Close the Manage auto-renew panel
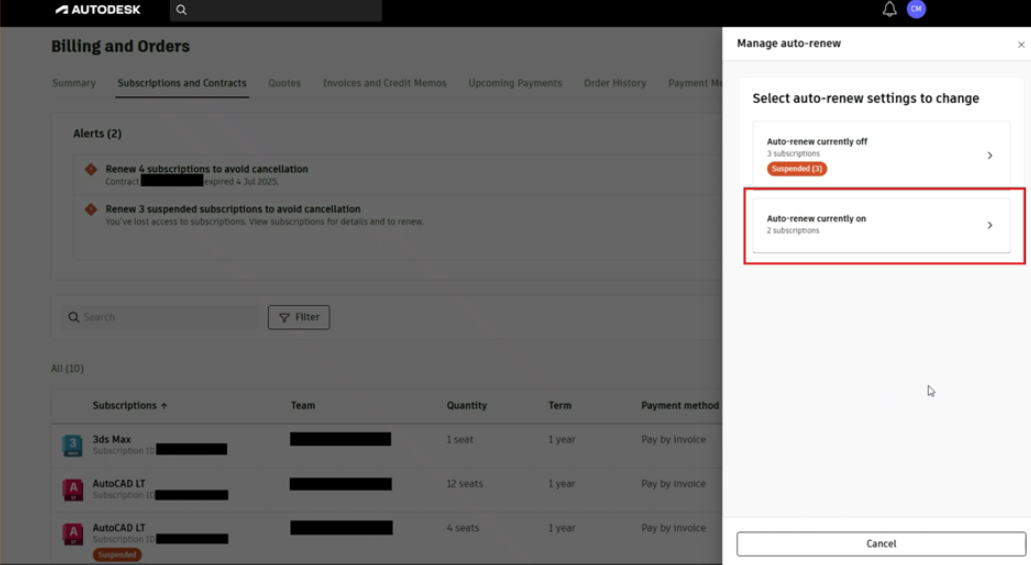The height and width of the screenshot is (565, 1031). click(x=1020, y=45)
